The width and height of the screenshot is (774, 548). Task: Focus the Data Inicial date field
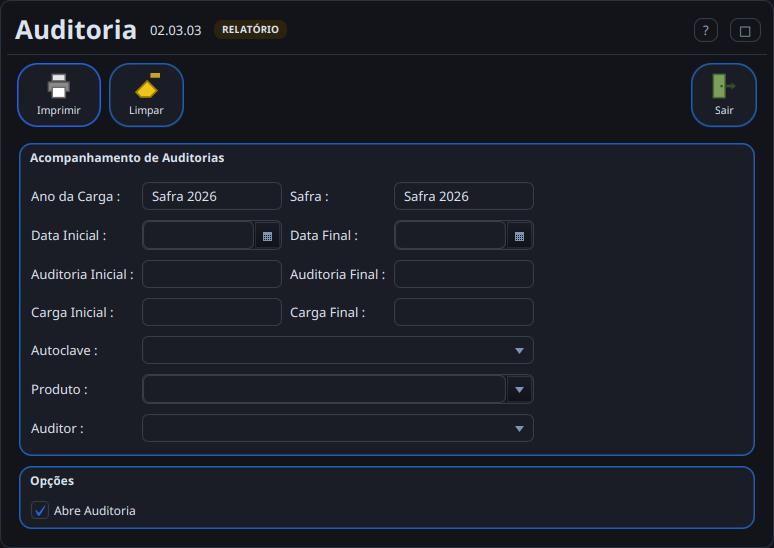pos(198,235)
